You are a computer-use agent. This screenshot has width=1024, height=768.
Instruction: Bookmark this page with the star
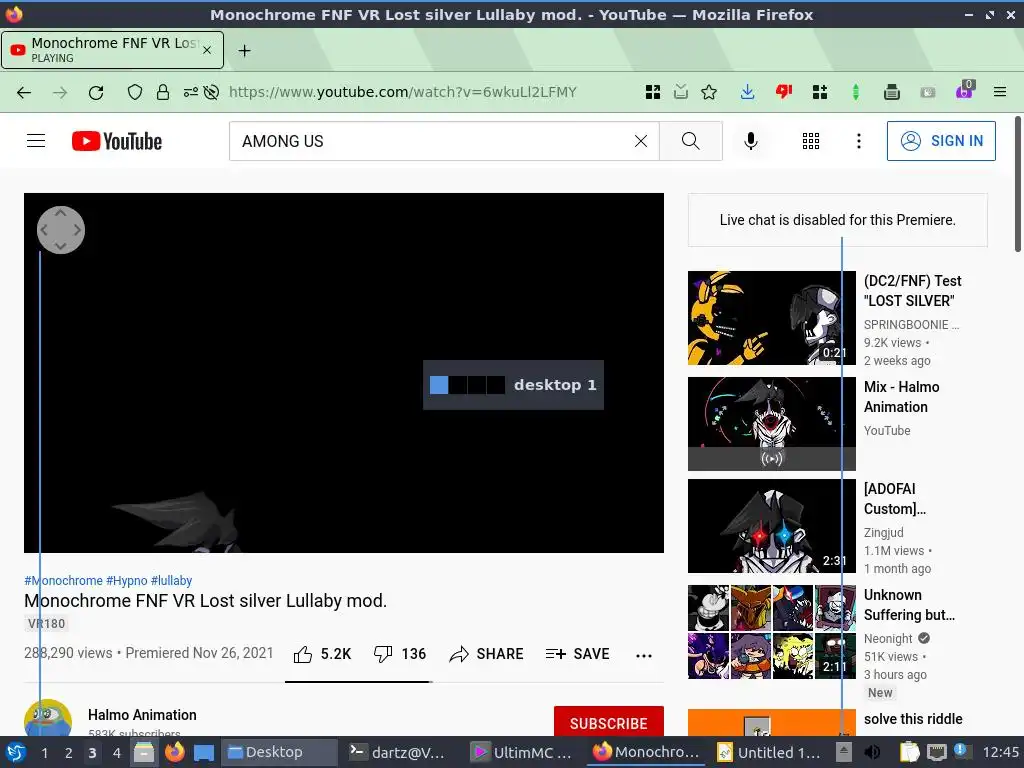[709, 93]
